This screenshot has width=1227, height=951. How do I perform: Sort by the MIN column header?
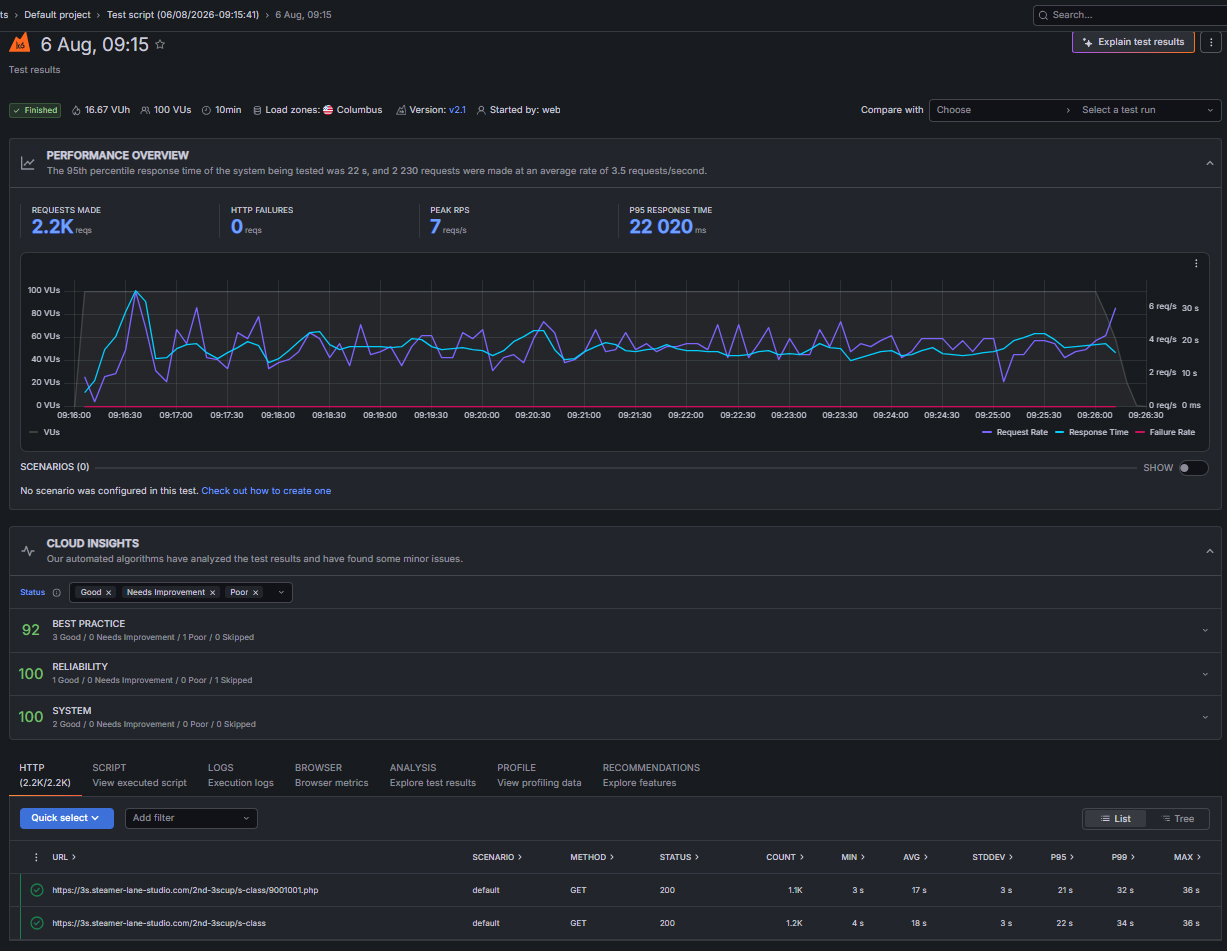pyautogui.click(x=853, y=857)
